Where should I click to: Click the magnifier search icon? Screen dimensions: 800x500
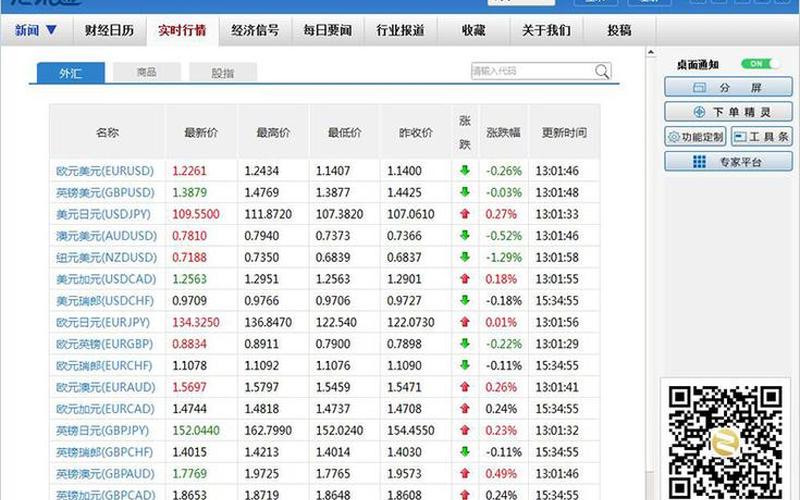[602, 71]
